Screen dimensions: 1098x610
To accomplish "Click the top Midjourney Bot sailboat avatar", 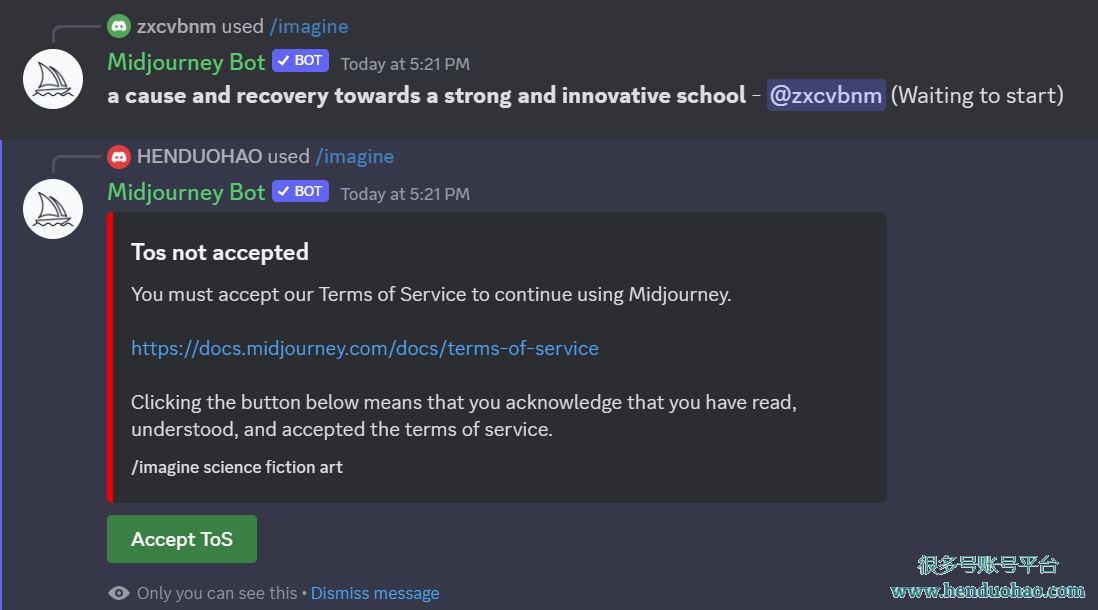I will 53,79.
